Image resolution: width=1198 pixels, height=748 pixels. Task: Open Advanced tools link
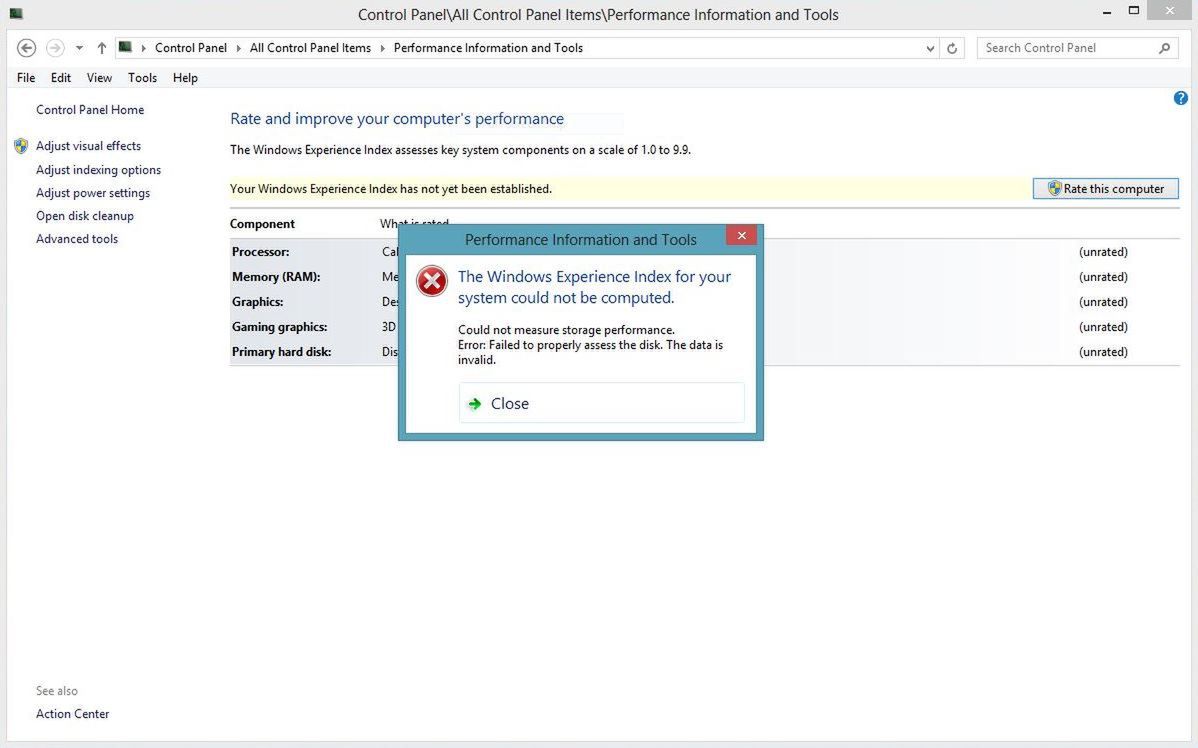(77, 239)
